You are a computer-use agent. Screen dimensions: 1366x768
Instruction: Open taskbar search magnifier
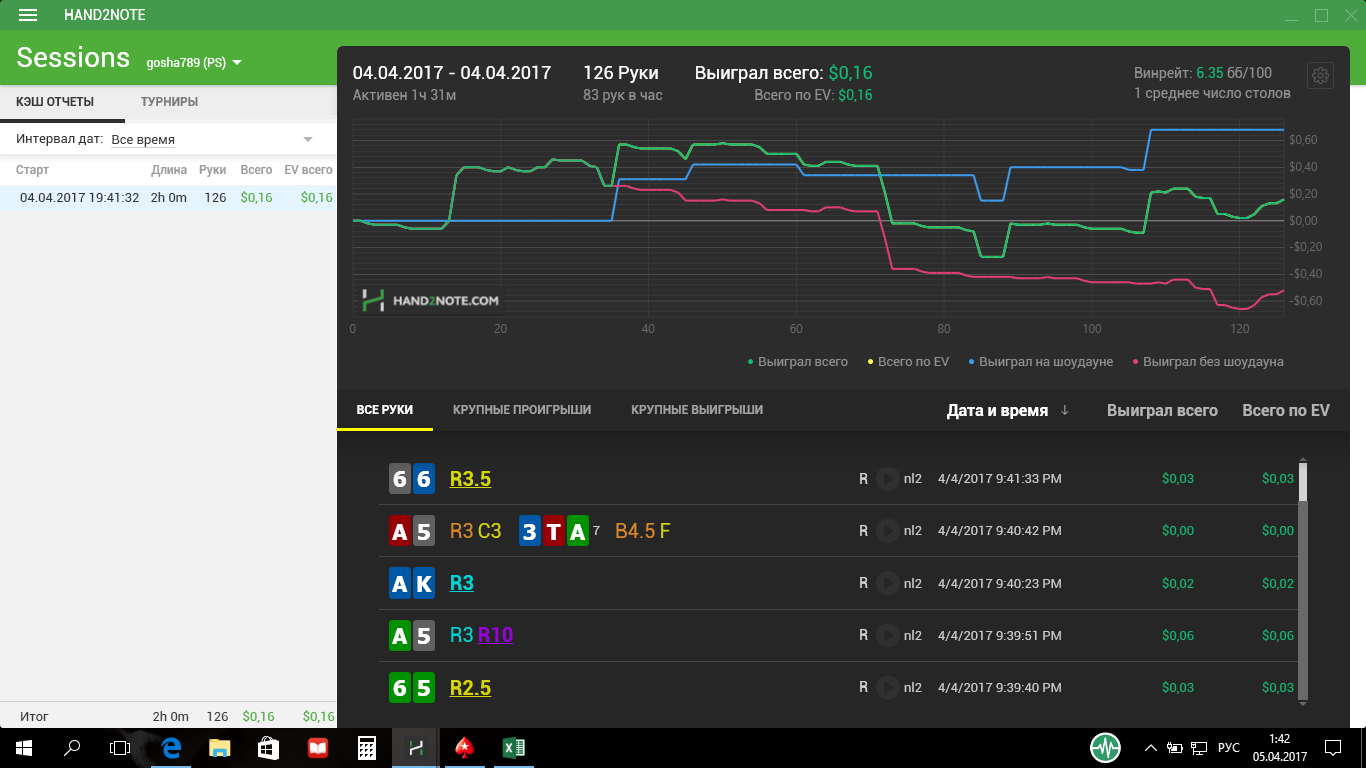(72, 747)
